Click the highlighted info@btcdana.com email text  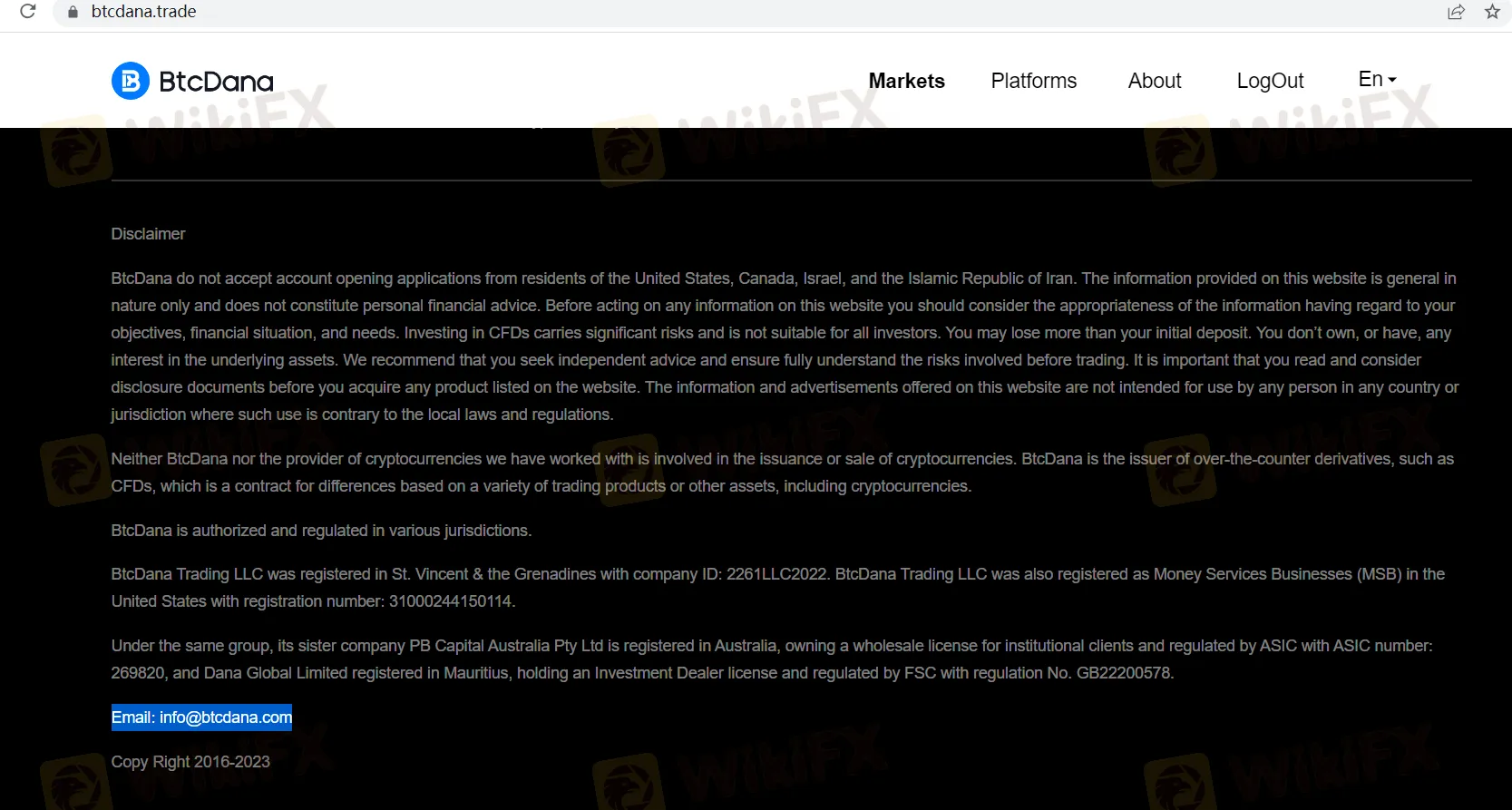201,717
